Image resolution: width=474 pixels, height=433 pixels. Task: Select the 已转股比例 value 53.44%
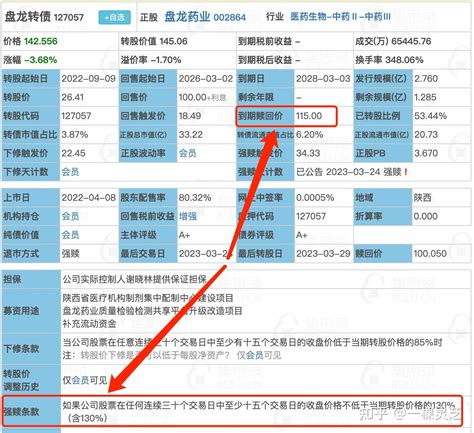tap(430, 116)
